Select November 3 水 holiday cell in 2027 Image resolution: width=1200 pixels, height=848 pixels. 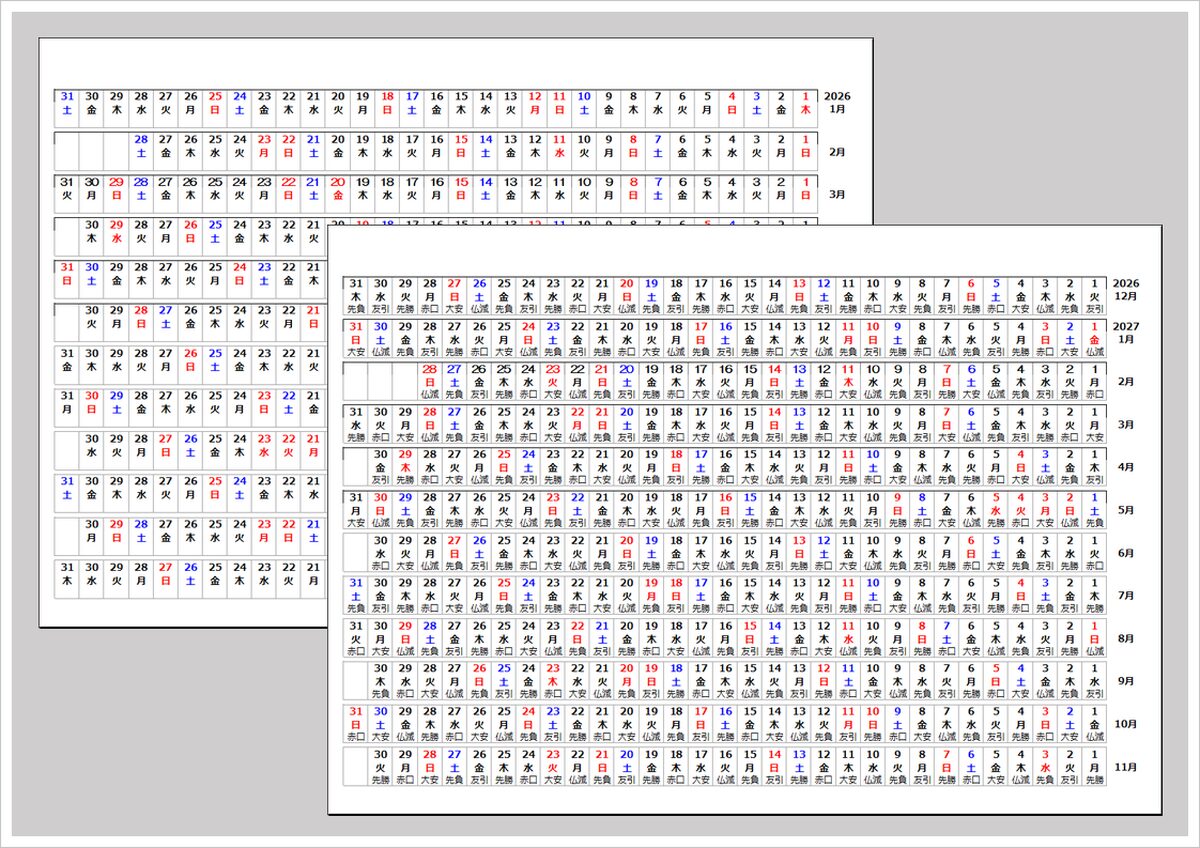point(1044,764)
